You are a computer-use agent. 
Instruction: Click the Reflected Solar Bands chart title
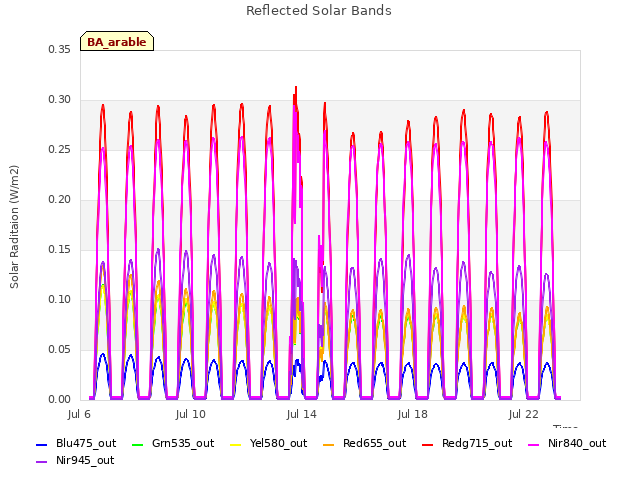(319, 11)
